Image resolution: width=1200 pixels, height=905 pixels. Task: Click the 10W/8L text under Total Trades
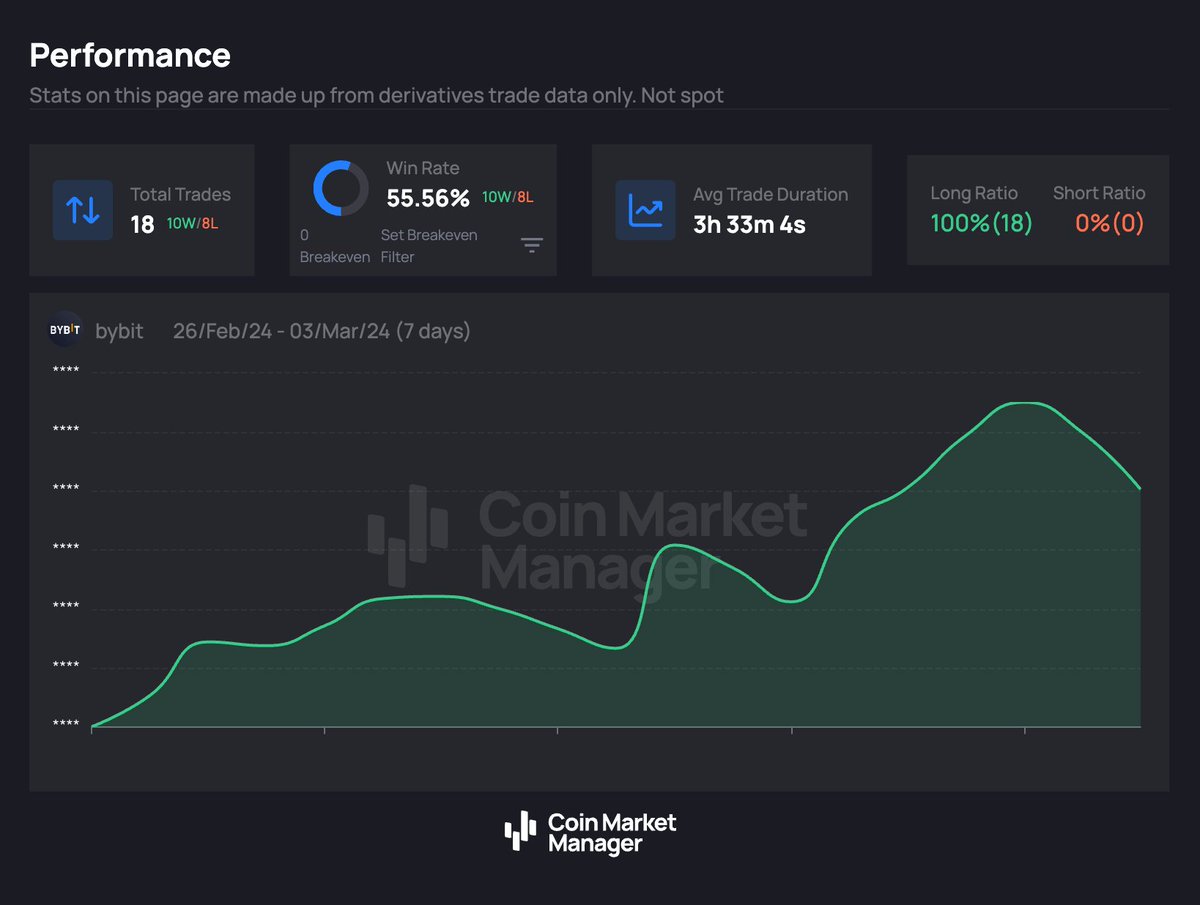(192, 223)
